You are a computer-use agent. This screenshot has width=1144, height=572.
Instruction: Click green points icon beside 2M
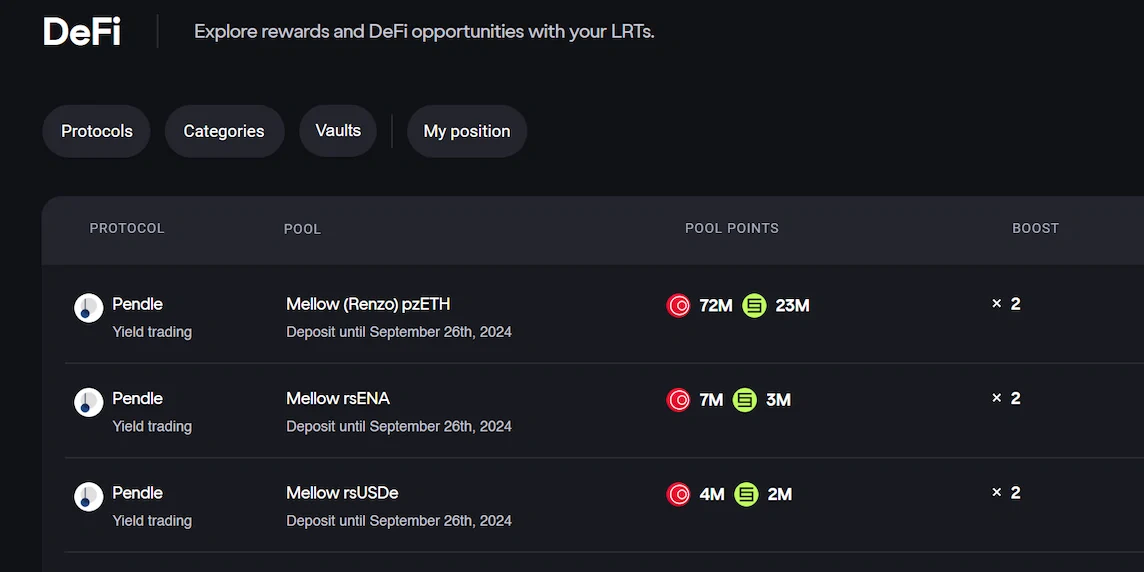tap(746, 494)
